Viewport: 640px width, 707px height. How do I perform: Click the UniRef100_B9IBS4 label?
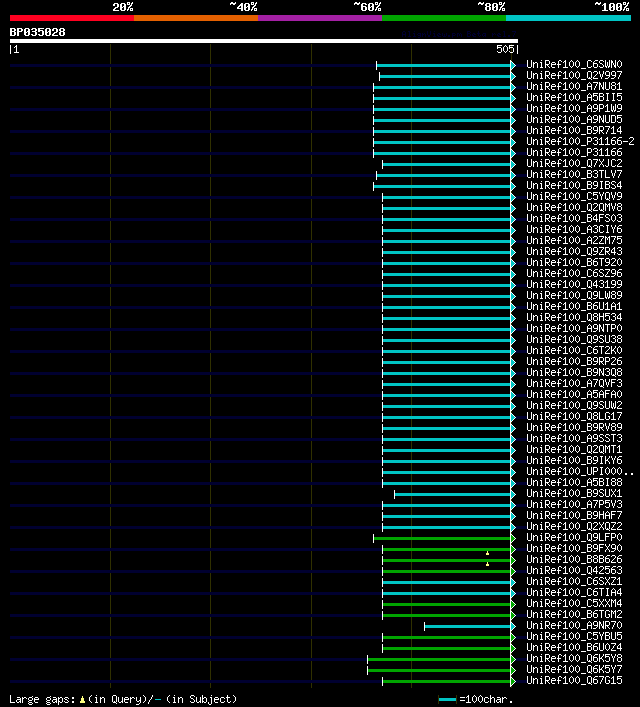point(574,185)
